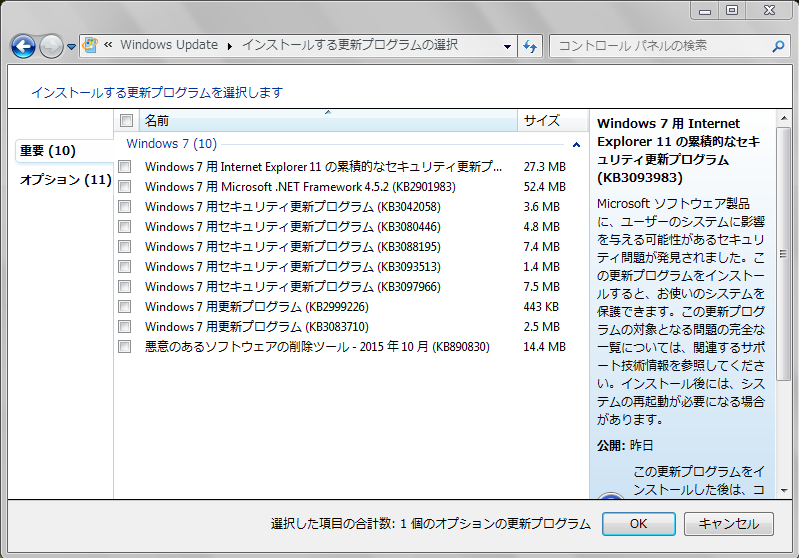The width and height of the screenshot is (799, 558).
Task: Click the 27.3 MB size value
Action: (544, 167)
